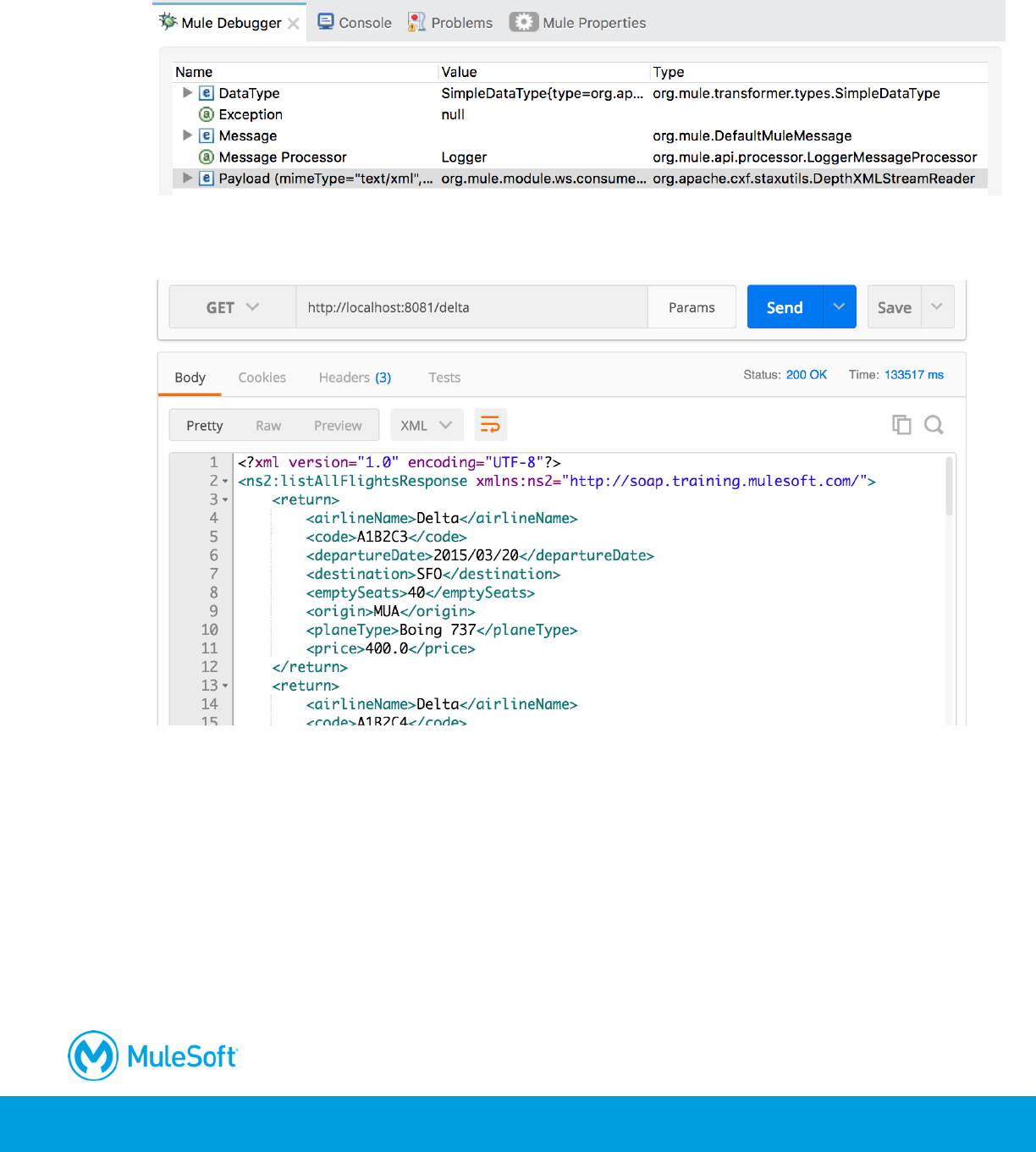Click the response body scrollbar

tap(949, 486)
